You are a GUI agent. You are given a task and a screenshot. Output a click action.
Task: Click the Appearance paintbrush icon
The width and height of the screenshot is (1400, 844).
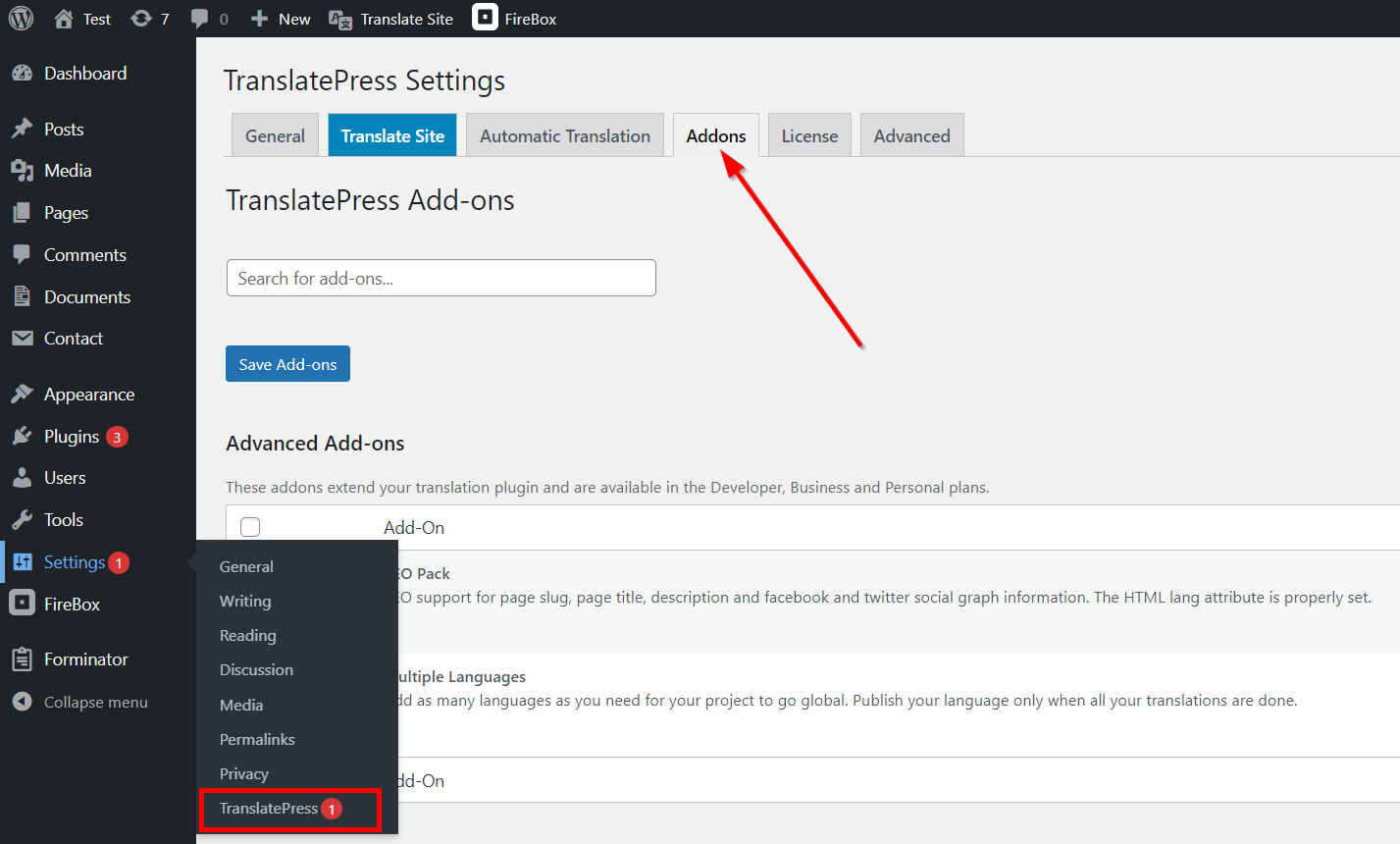pyautogui.click(x=22, y=395)
